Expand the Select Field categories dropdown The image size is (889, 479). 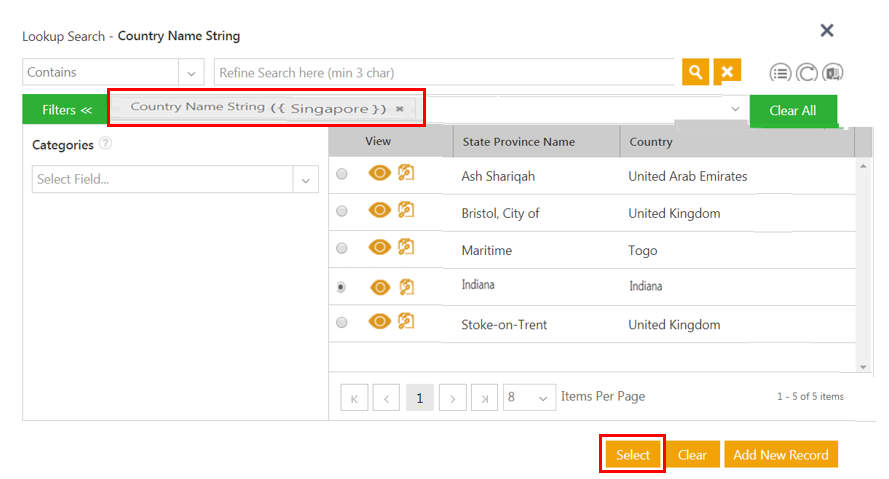[x=305, y=179]
